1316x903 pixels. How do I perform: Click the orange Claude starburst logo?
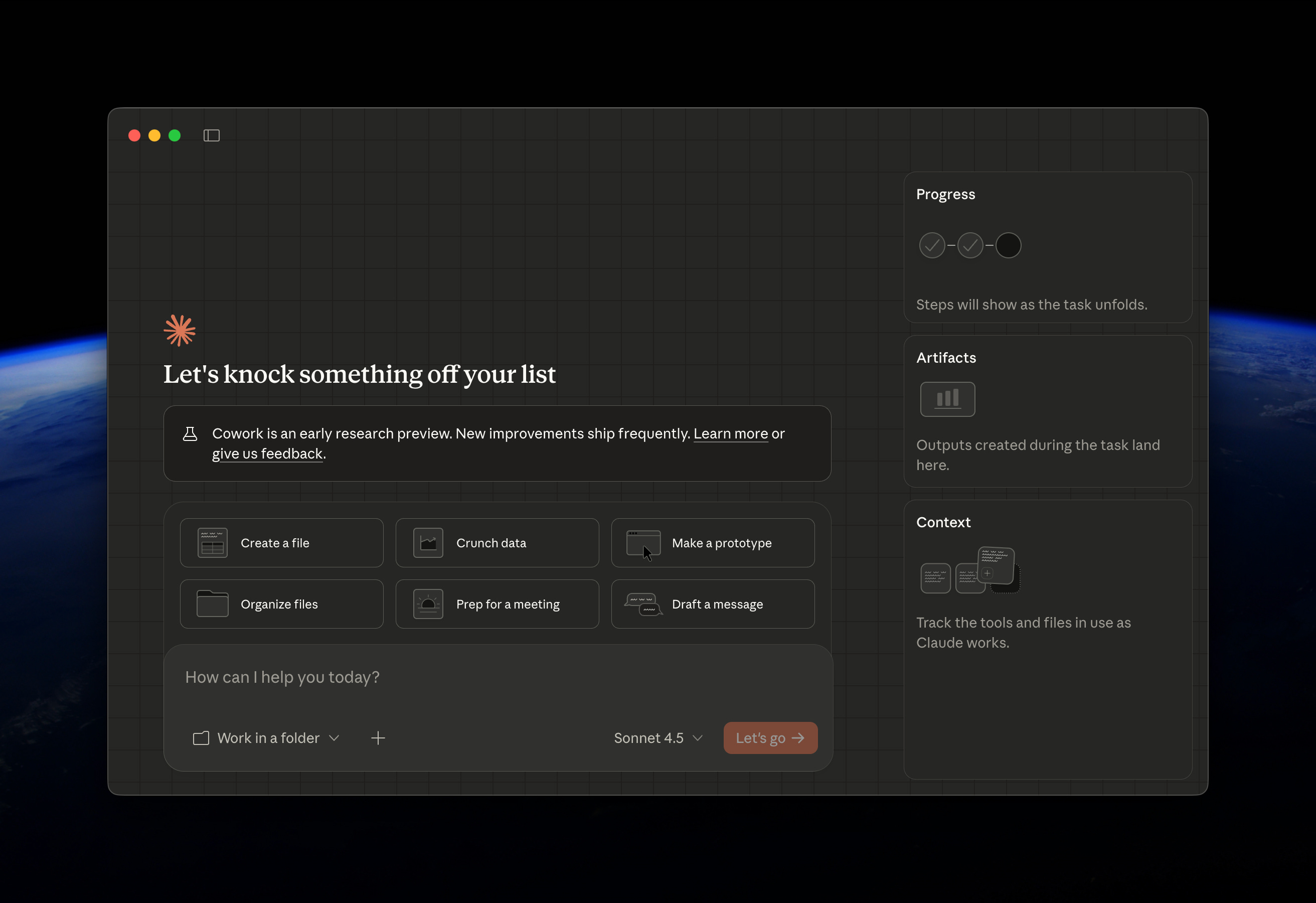tap(180, 330)
